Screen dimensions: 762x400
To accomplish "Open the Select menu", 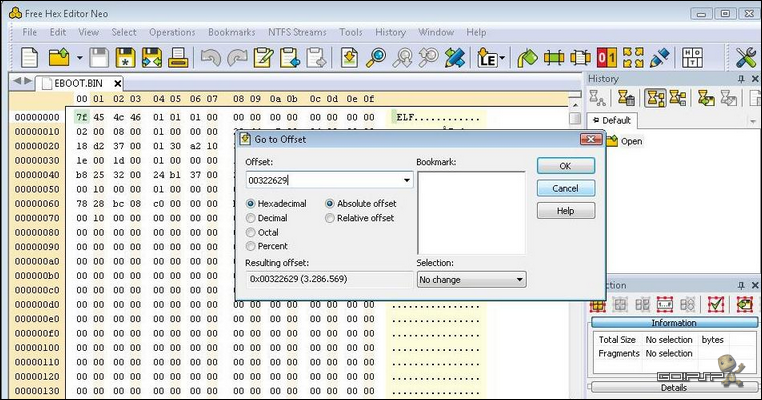I will tap(124, 32).
